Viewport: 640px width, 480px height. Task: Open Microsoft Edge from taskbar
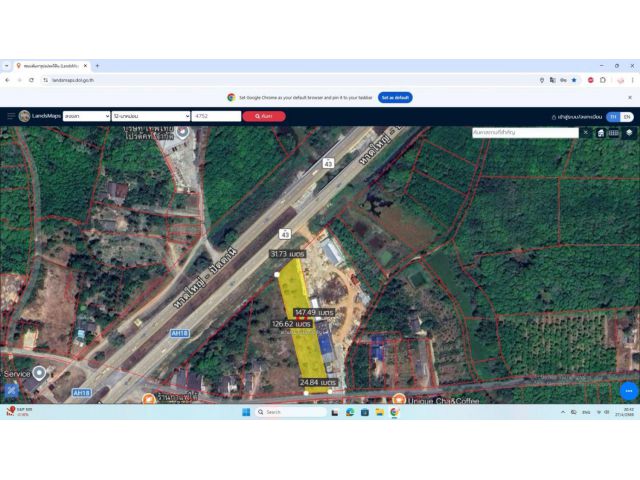[350, 412]
